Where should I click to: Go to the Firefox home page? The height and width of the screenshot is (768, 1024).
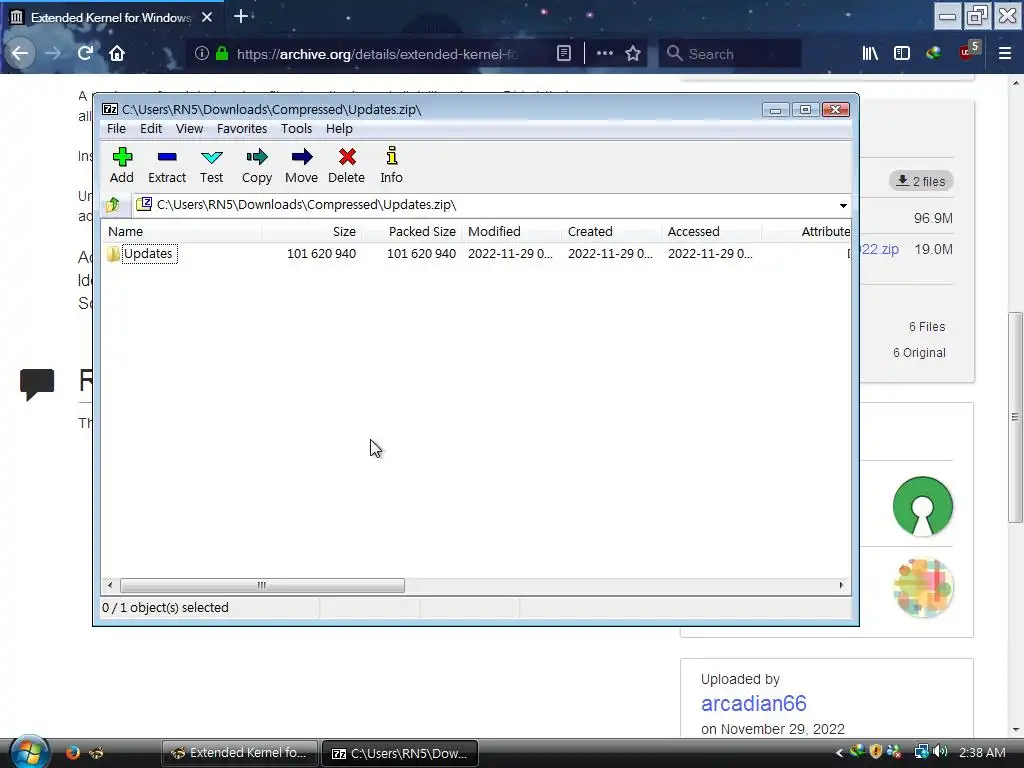pos(117,54)
